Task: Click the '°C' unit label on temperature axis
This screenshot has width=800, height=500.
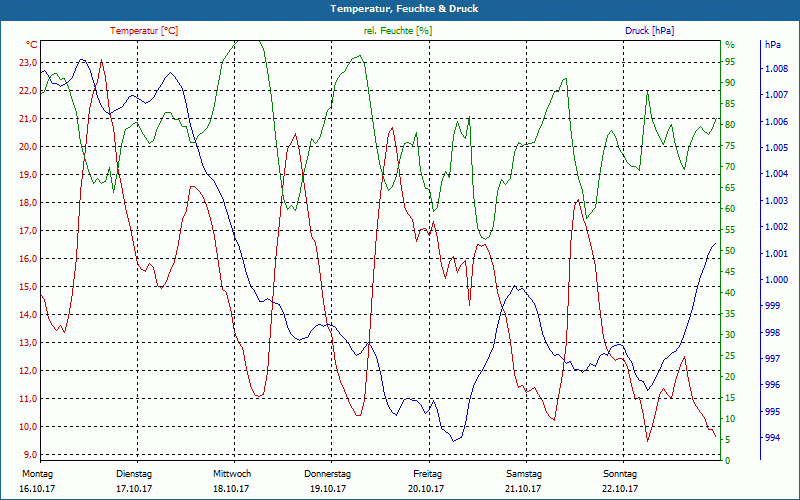Action: pos(31,44)
